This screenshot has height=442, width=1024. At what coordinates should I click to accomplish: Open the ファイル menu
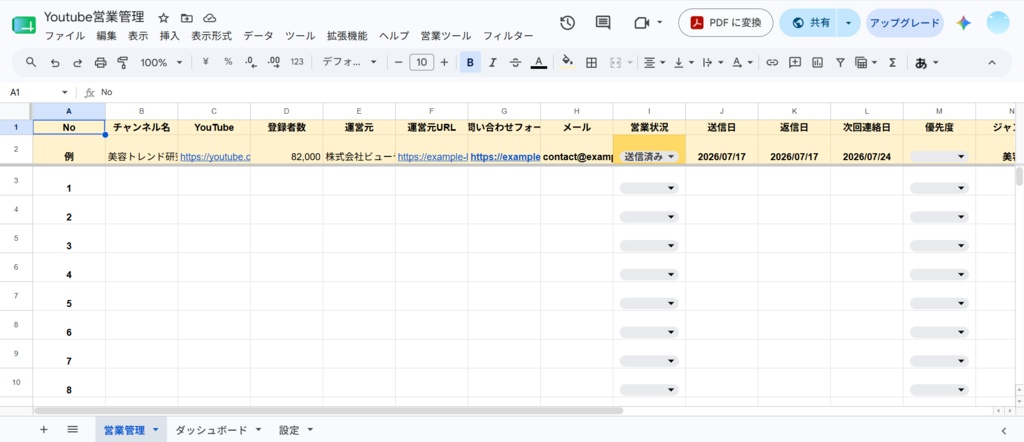click(65, 37)
